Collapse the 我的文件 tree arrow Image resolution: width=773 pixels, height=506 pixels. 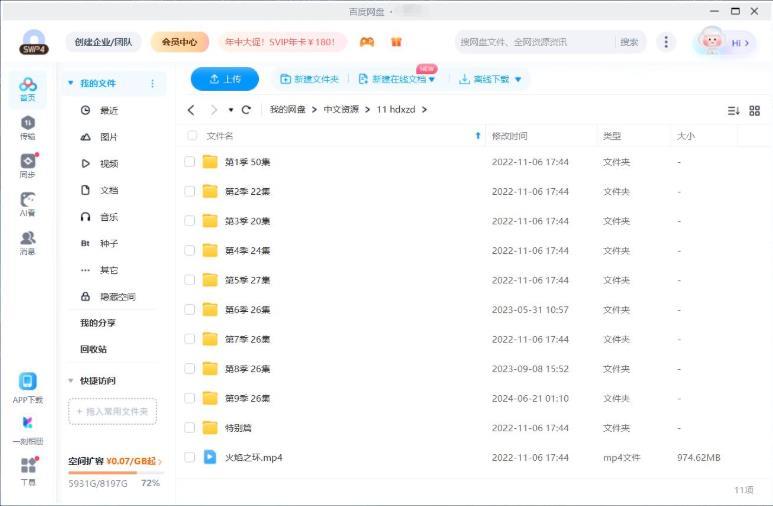71,83
